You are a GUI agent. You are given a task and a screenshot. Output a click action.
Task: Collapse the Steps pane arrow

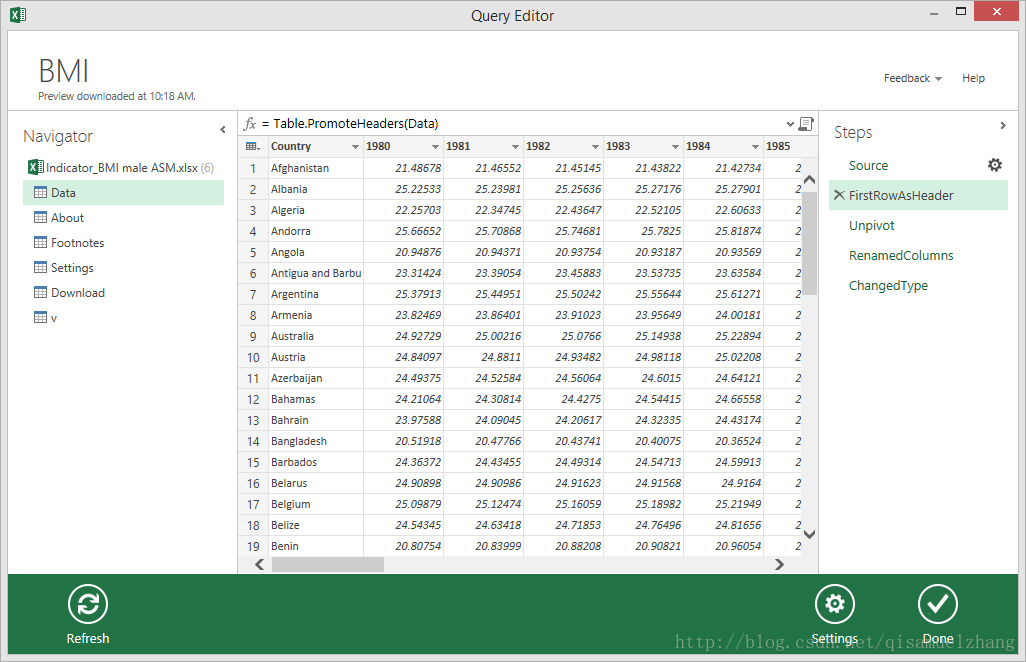coord(1003,126)
